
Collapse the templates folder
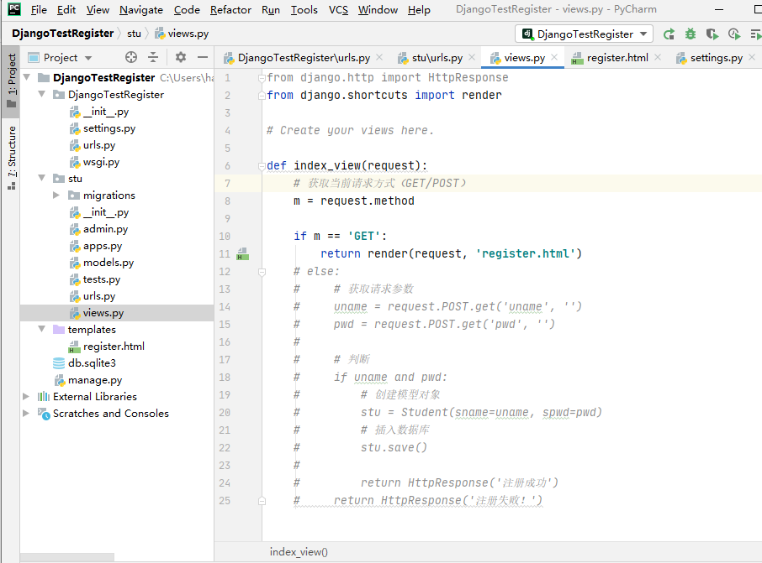pyautogui.click(x=42, y=329)
